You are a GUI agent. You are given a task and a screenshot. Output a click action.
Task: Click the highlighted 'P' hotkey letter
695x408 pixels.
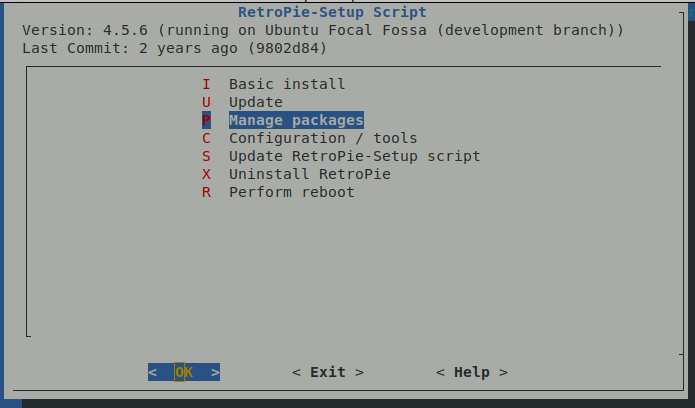click(x=206, y=120)
